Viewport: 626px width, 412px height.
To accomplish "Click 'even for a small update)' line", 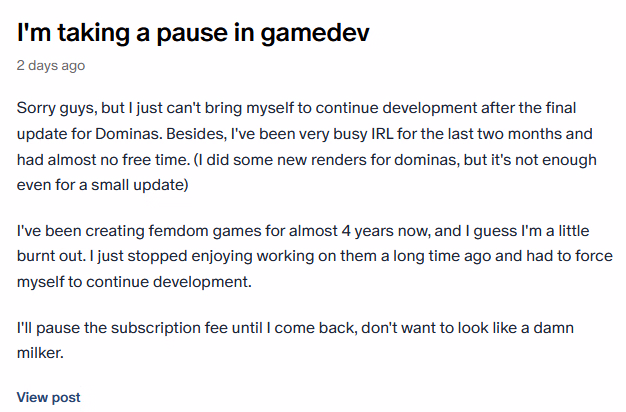I will [x=103, y=185].
